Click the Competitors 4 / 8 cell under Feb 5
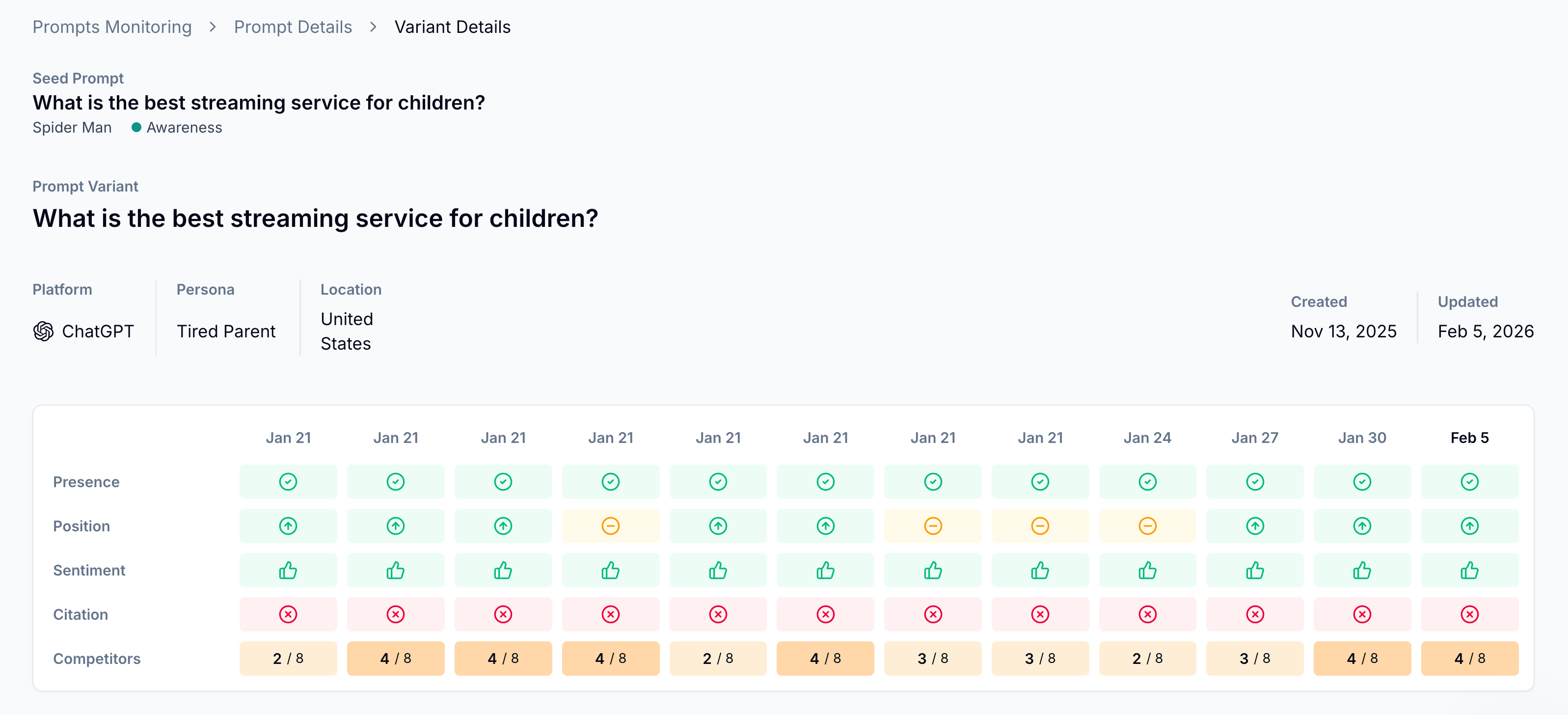1568x715 pixels. [x=1469, y=659]
